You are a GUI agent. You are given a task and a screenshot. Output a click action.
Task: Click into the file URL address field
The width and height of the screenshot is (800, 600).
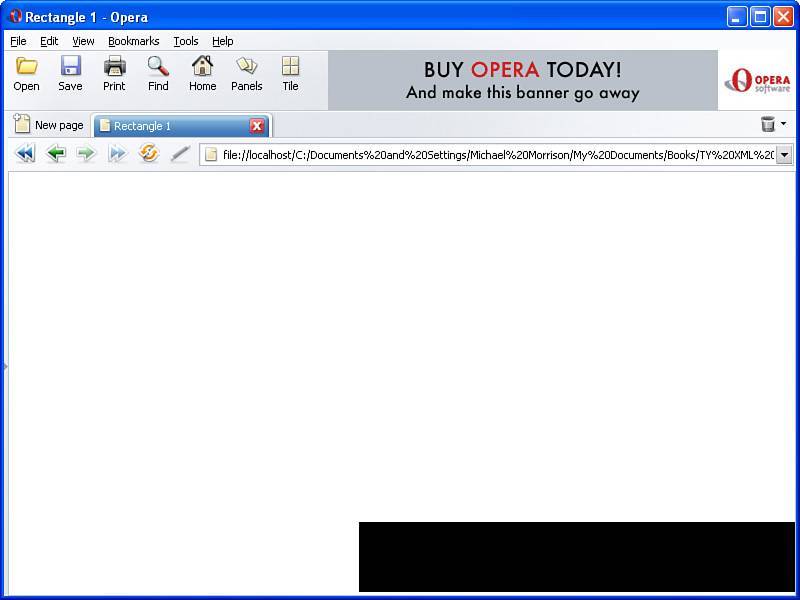tap(497, 155)
